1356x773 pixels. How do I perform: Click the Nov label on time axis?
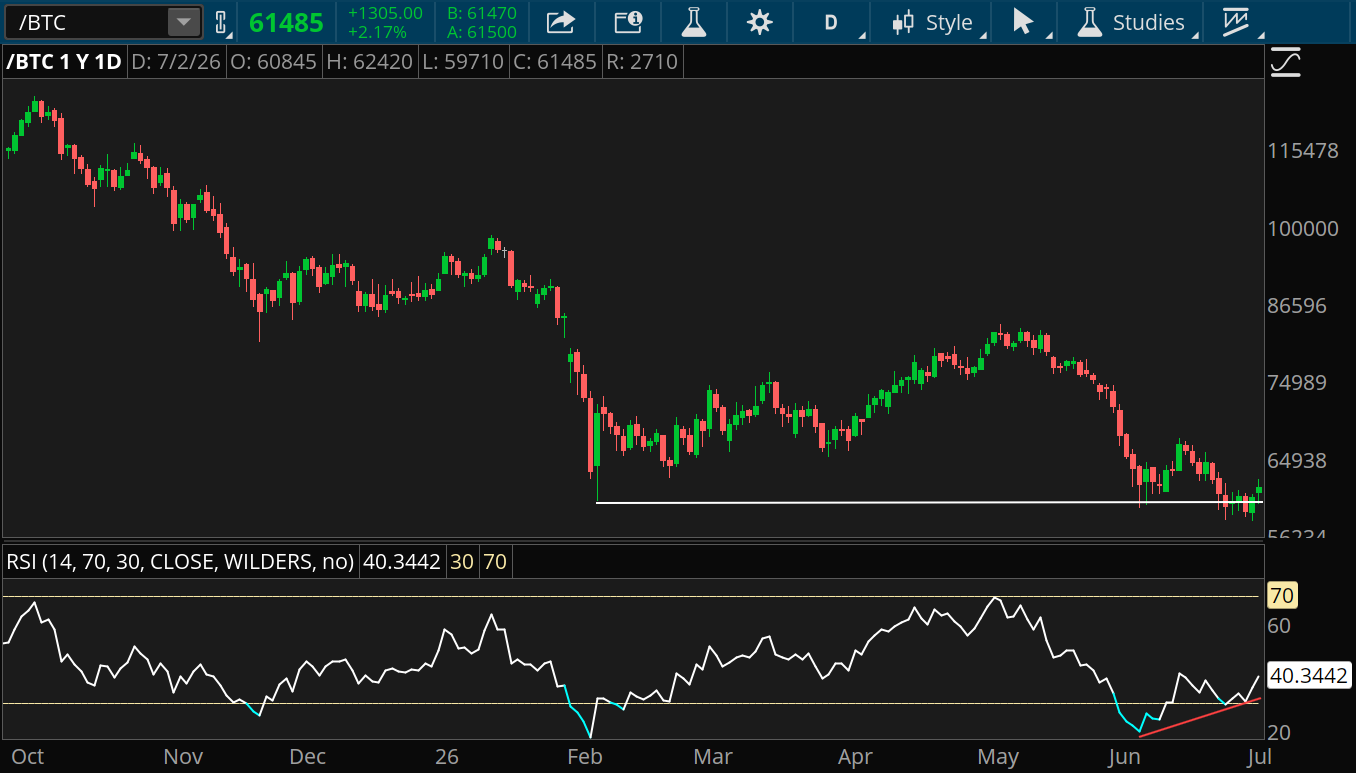click(x=182, y=757)
